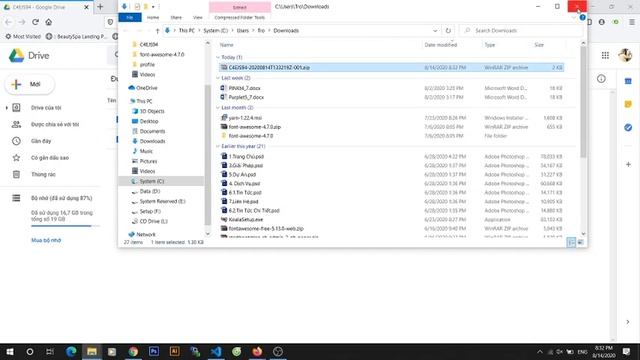Open Firefox from the taskbar
640x360 pixels.
pos(257,351)
